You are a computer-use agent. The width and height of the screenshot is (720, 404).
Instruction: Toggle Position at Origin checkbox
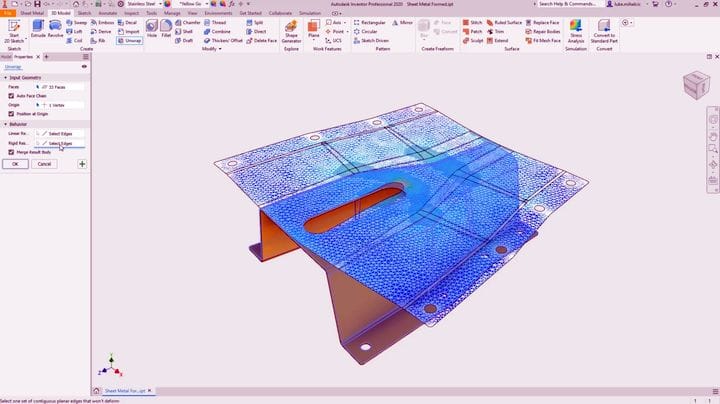pyautogui.click(x=11, y=113)
